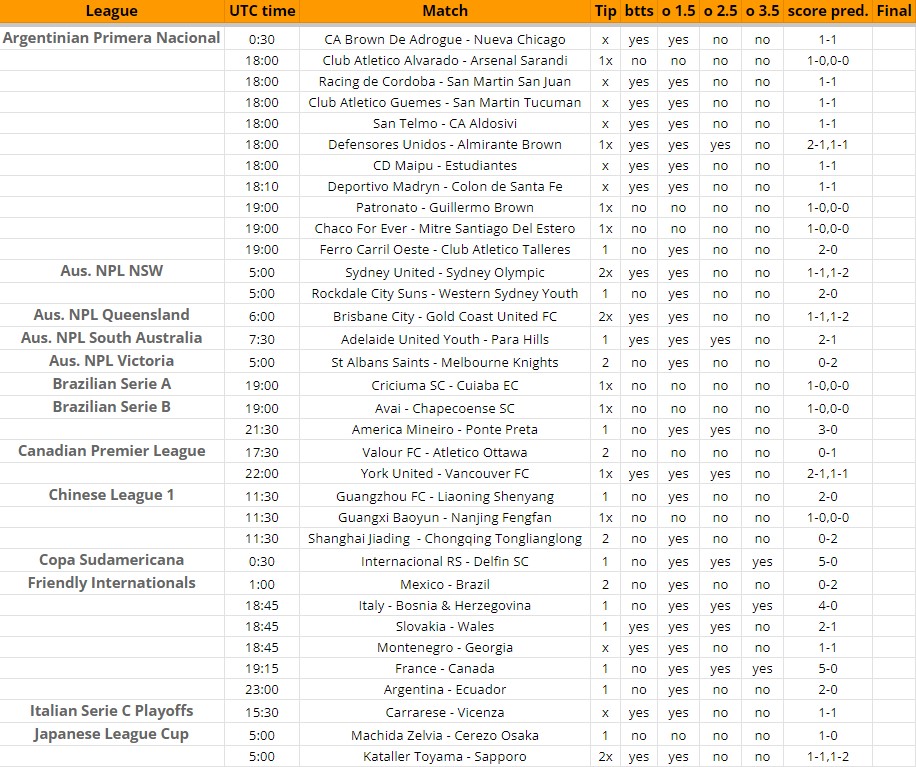
Task: Select the Aus. NPL Victoria league label
Action: pos(112,361)
